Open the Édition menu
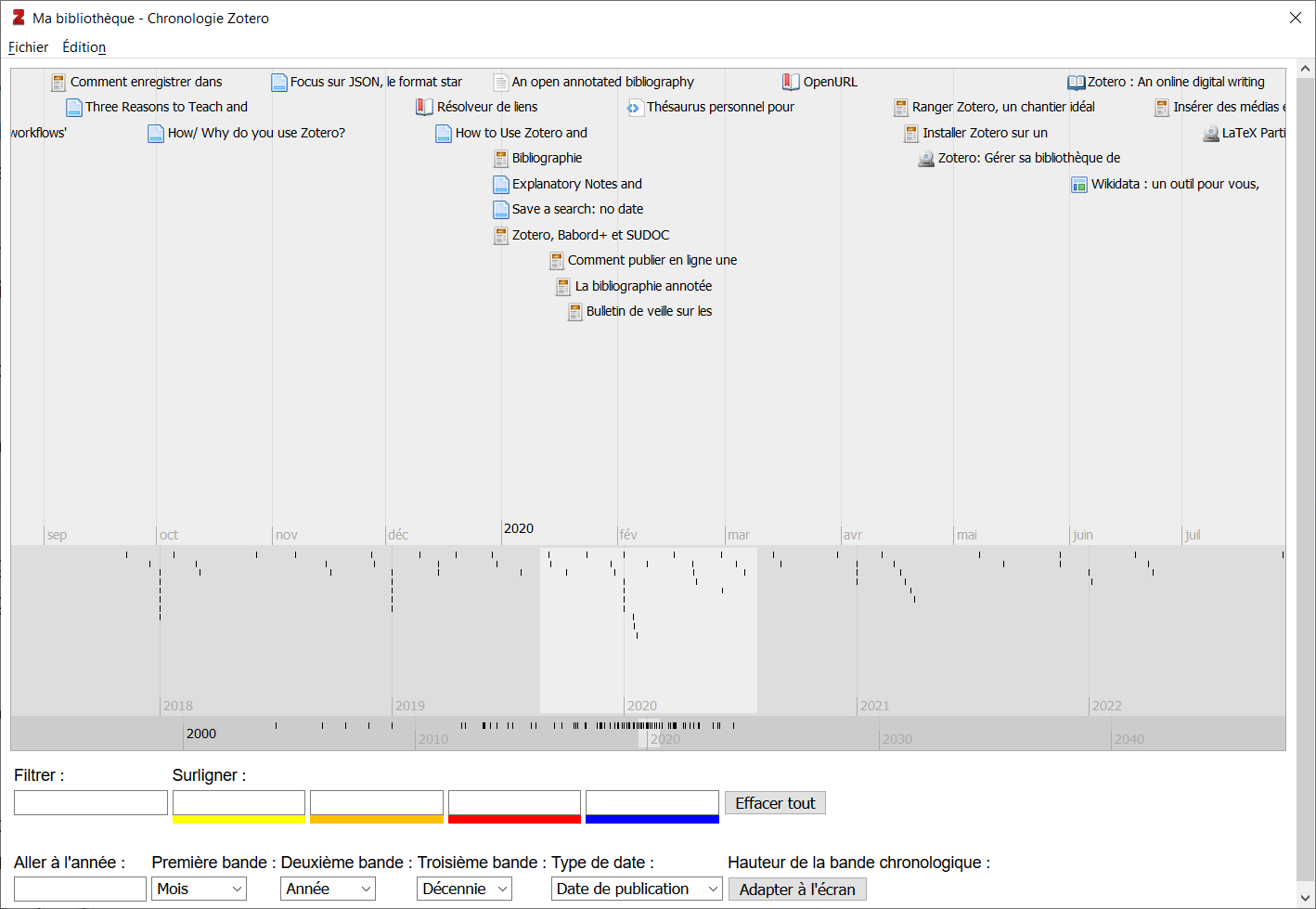The height and width of the screenshot is (909, 1316). pos(84,47)
